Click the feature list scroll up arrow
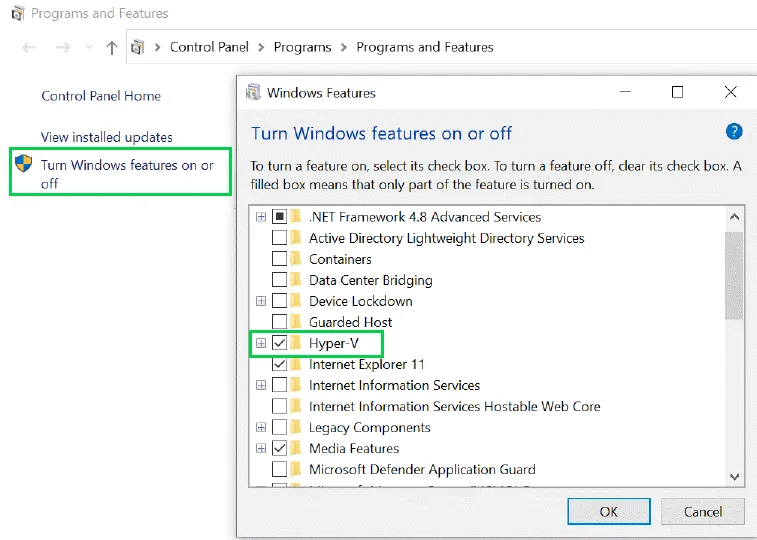The image size is (757, 540). coord(734,217)
